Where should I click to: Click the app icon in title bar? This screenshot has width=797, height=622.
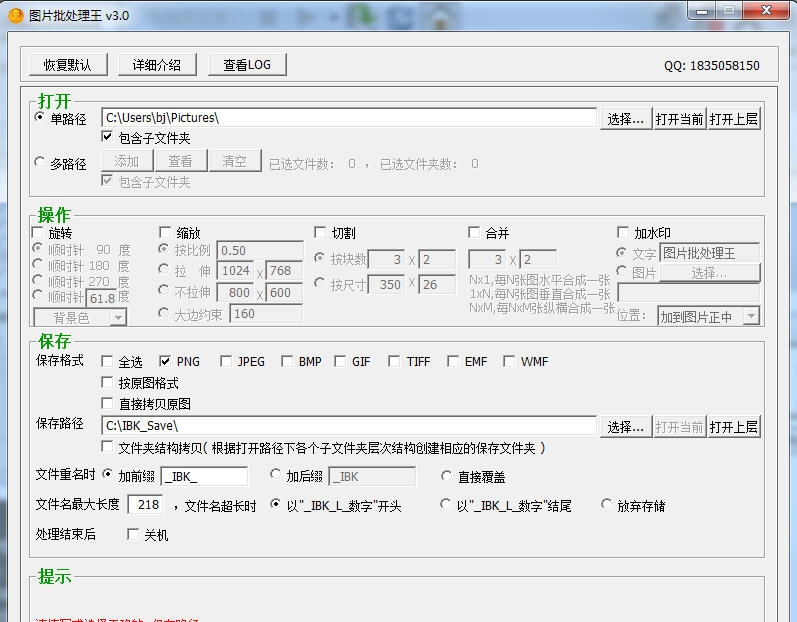click(16, 16)
